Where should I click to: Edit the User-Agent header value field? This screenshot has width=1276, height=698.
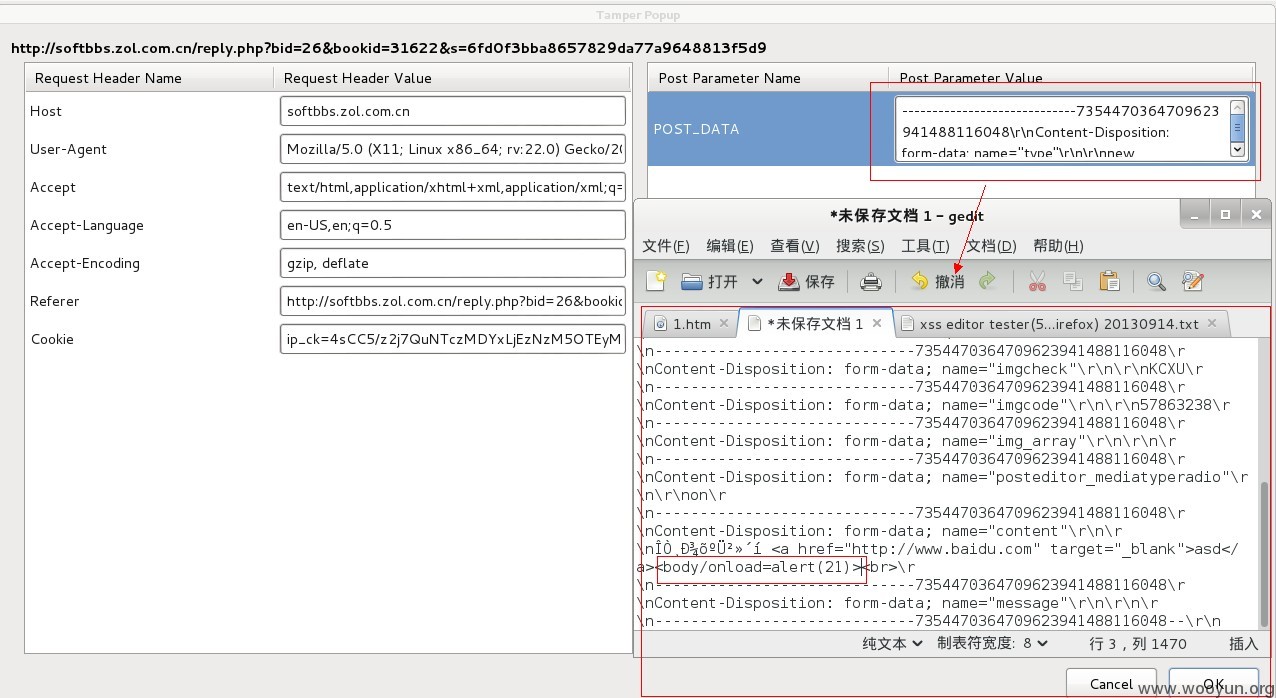[x=453, y=149]
